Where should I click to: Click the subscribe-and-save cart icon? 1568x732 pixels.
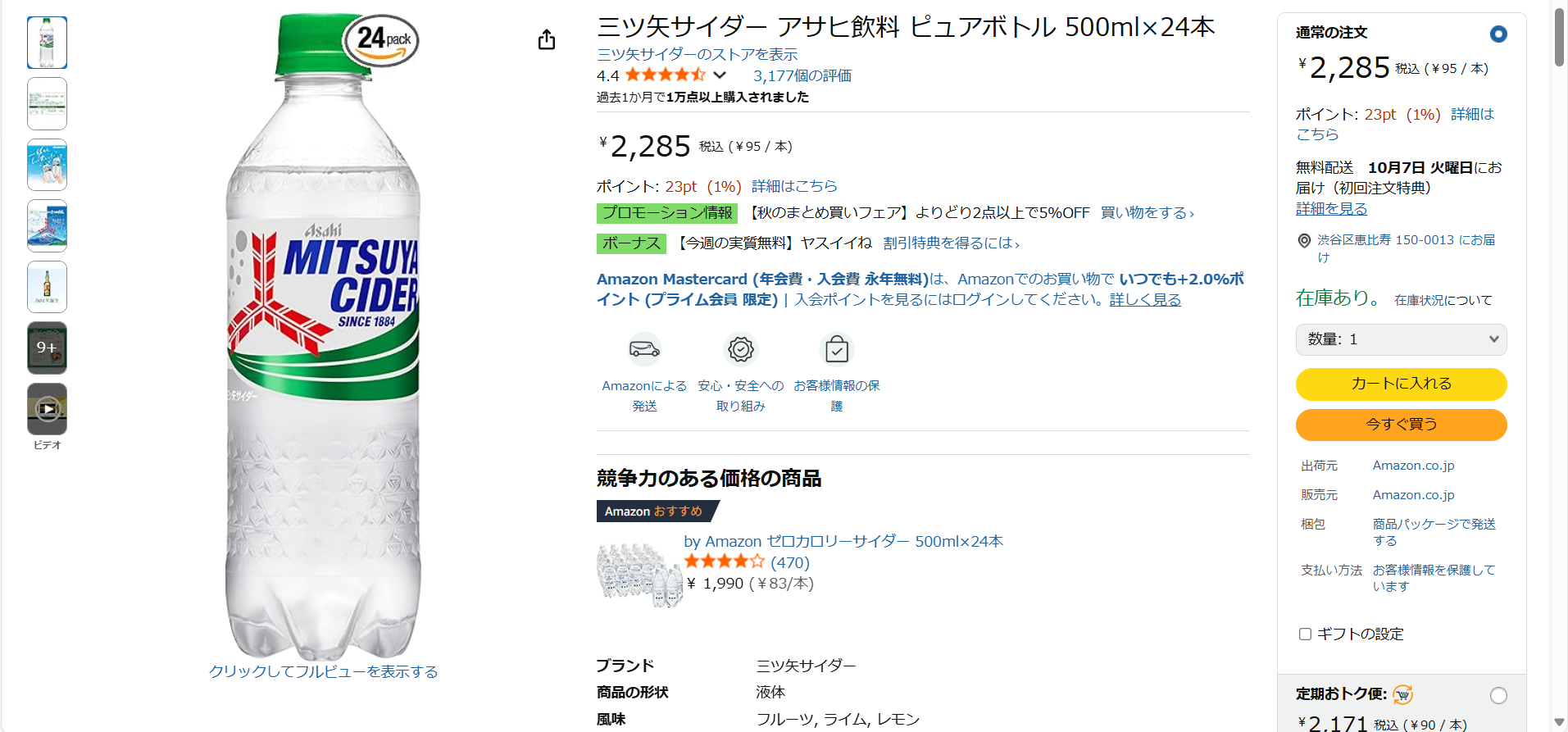point(1403,694)
